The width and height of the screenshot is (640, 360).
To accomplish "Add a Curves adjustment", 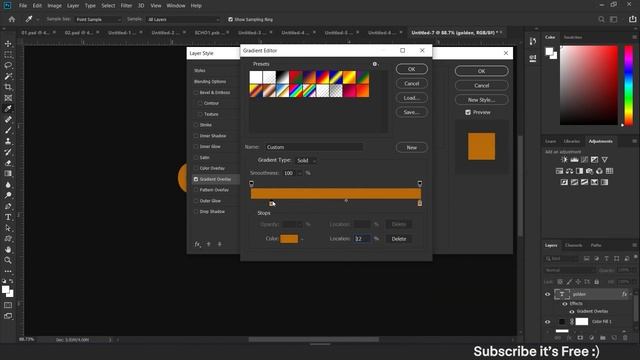I will click(x=584, y=160).
